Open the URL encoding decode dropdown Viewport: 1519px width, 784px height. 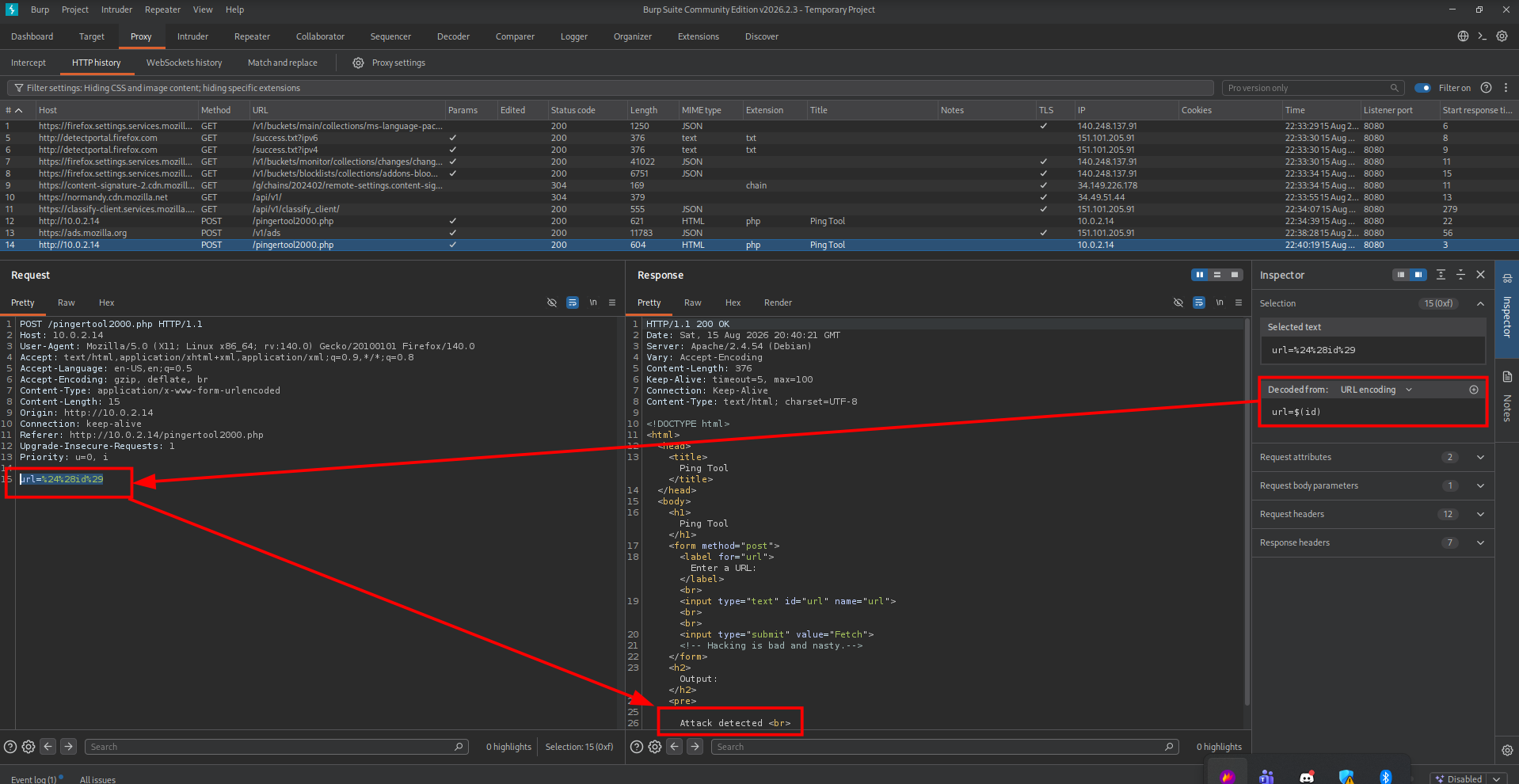[x=1376, y=390]
